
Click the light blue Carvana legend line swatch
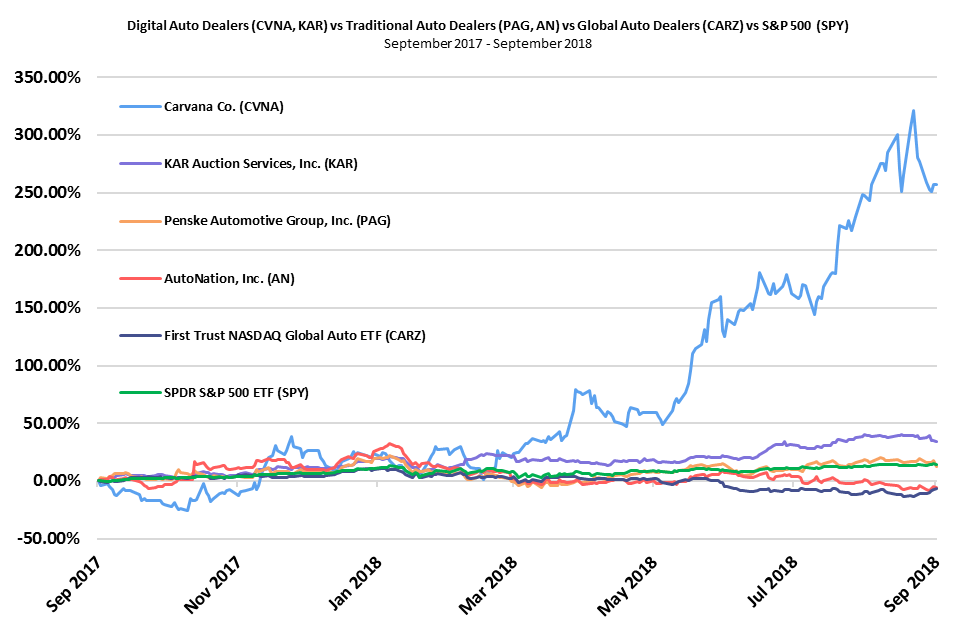click(140, 107)
